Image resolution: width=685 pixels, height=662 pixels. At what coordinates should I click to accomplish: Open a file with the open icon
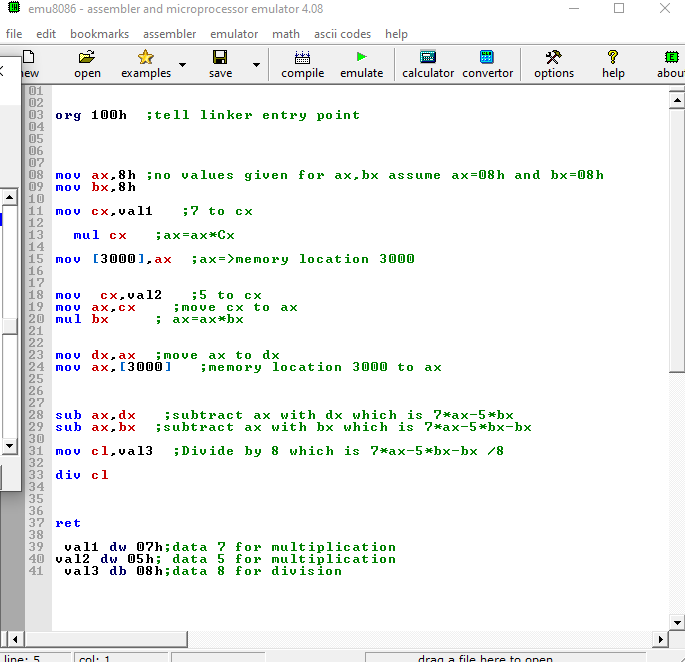87,57
